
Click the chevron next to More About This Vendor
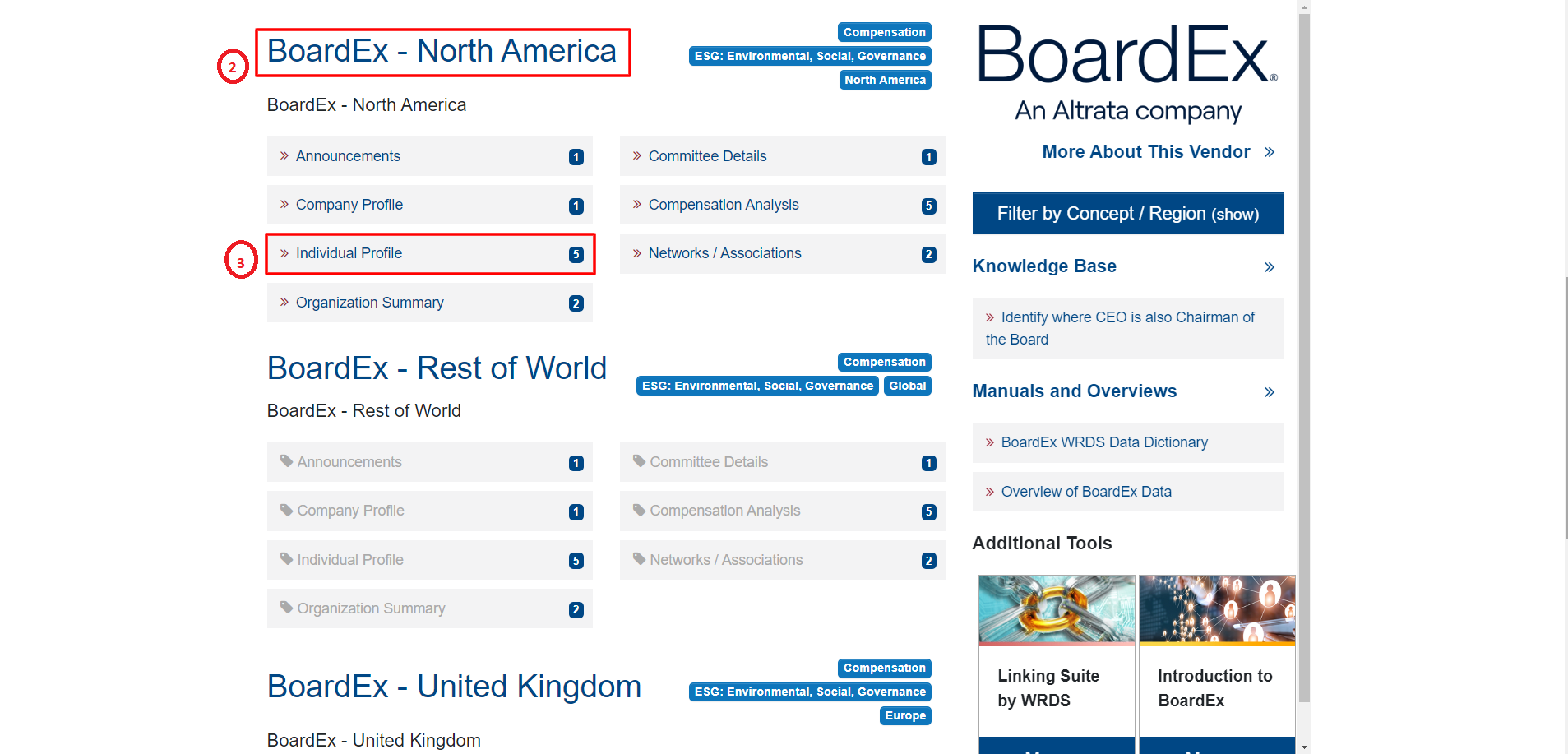click(1270, 152)
